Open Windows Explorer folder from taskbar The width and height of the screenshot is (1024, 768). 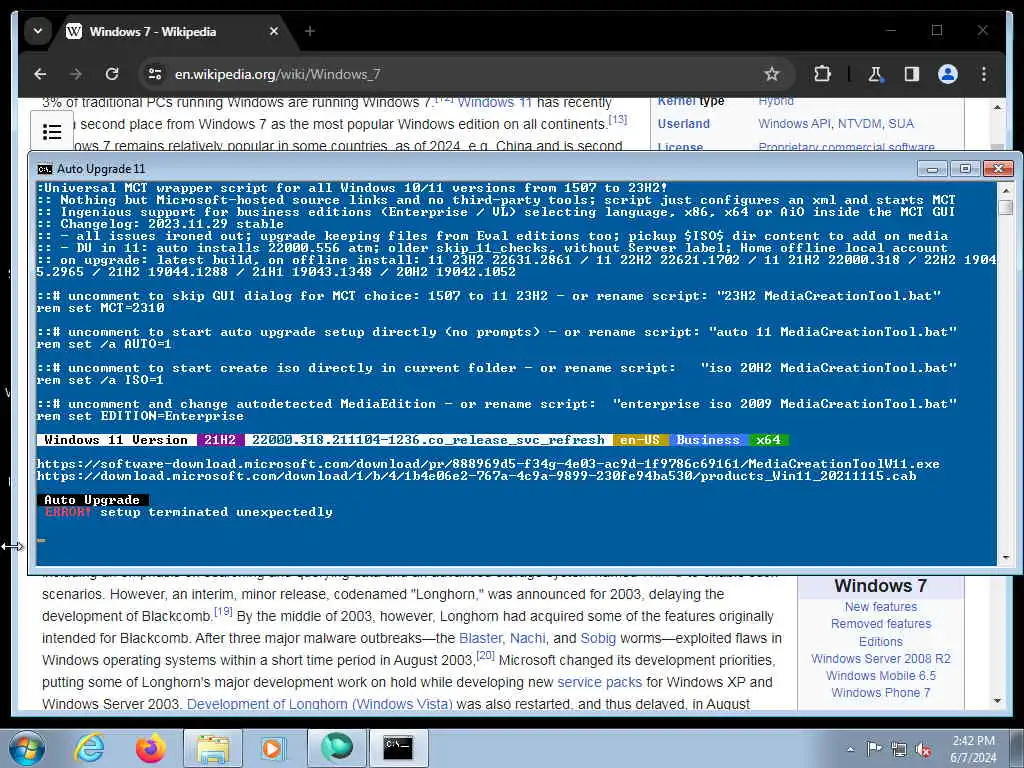pos(213,748)
